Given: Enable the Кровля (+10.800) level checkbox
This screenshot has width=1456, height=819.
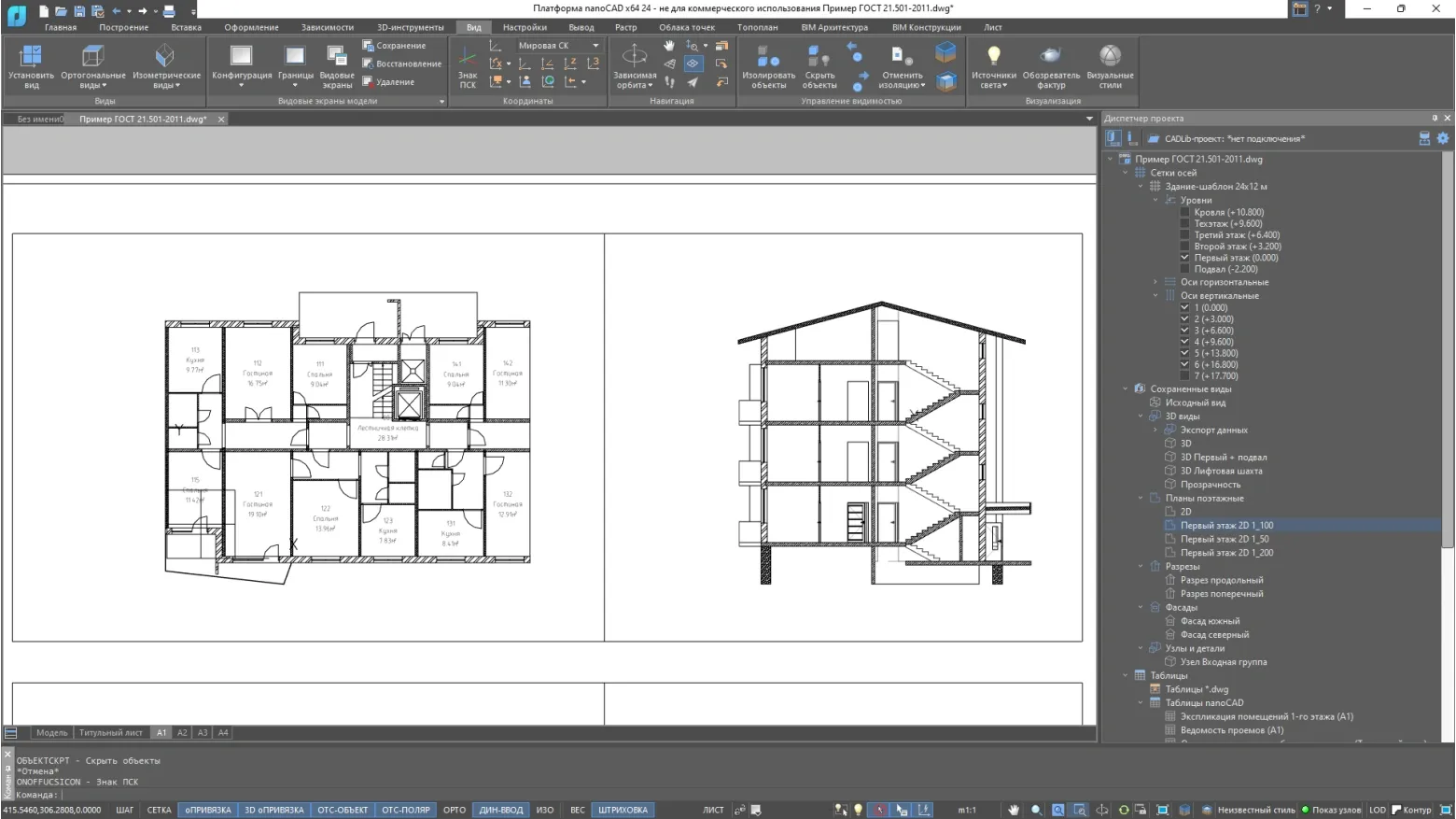Looking at the screenshot, I should pyautogui.click(x=1185, y=213).
